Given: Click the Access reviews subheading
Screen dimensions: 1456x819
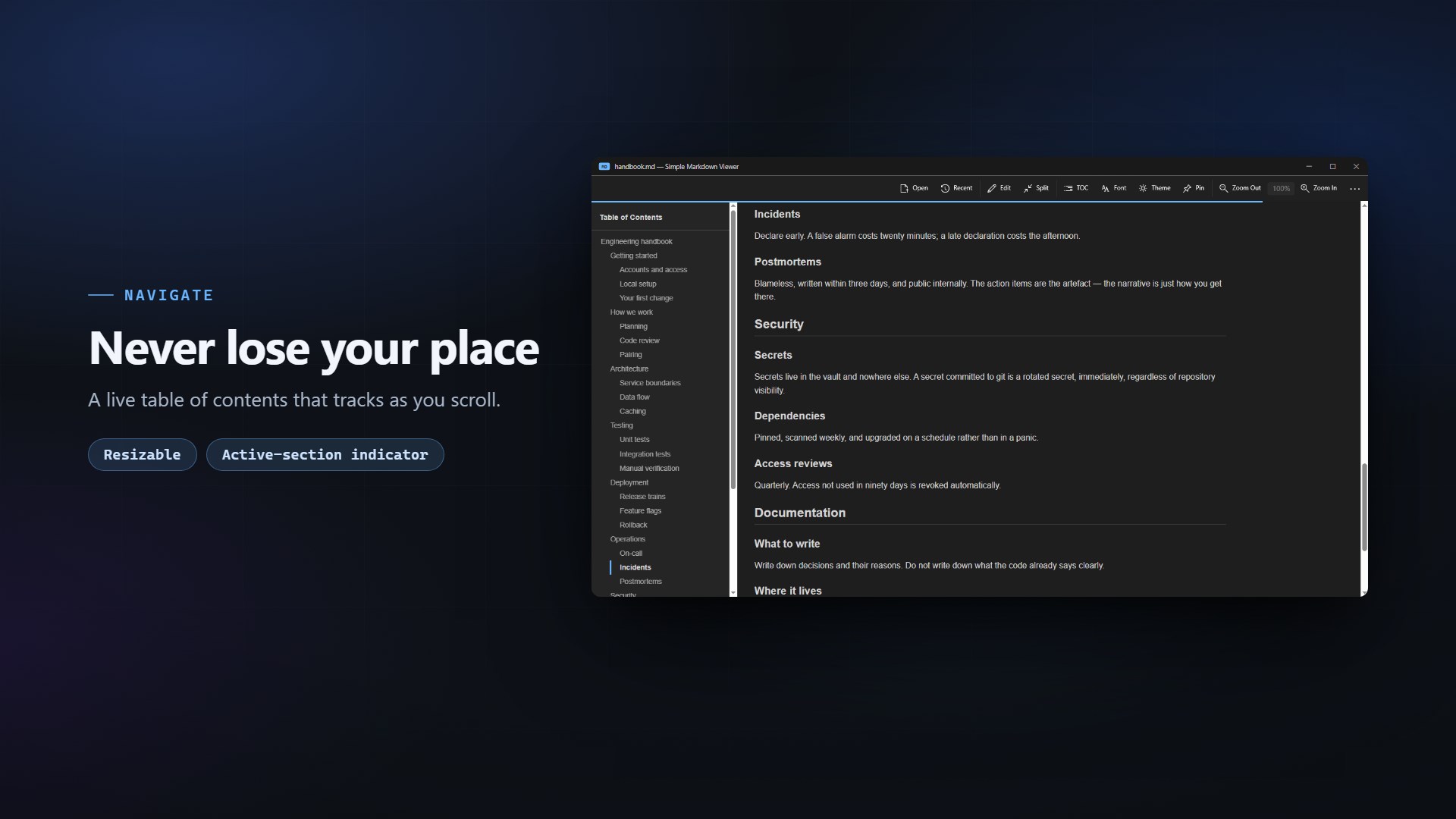Looking at the screenshot, I should 792,464.
